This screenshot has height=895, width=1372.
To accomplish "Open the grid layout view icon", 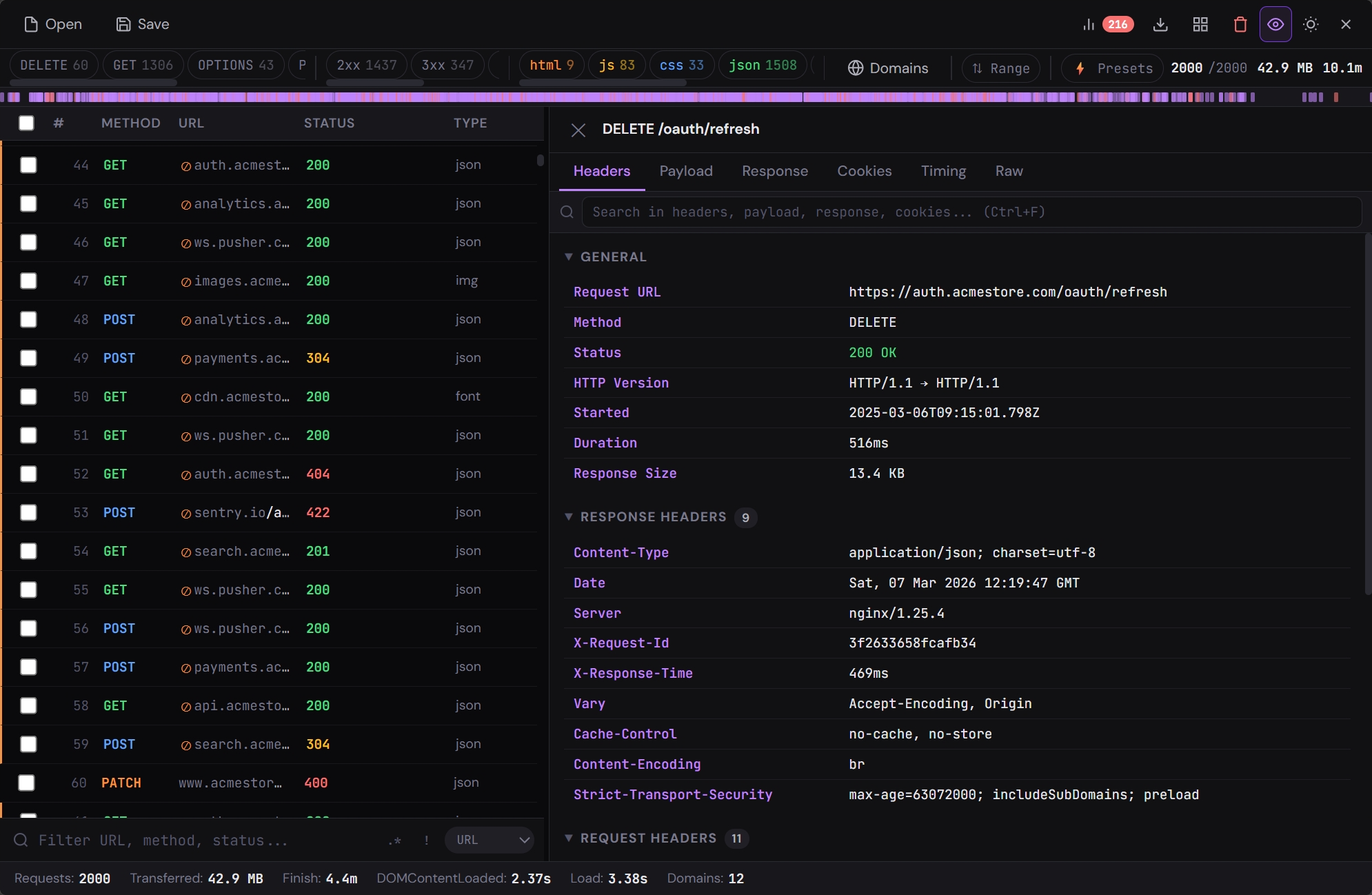I will click(1200, 24).
